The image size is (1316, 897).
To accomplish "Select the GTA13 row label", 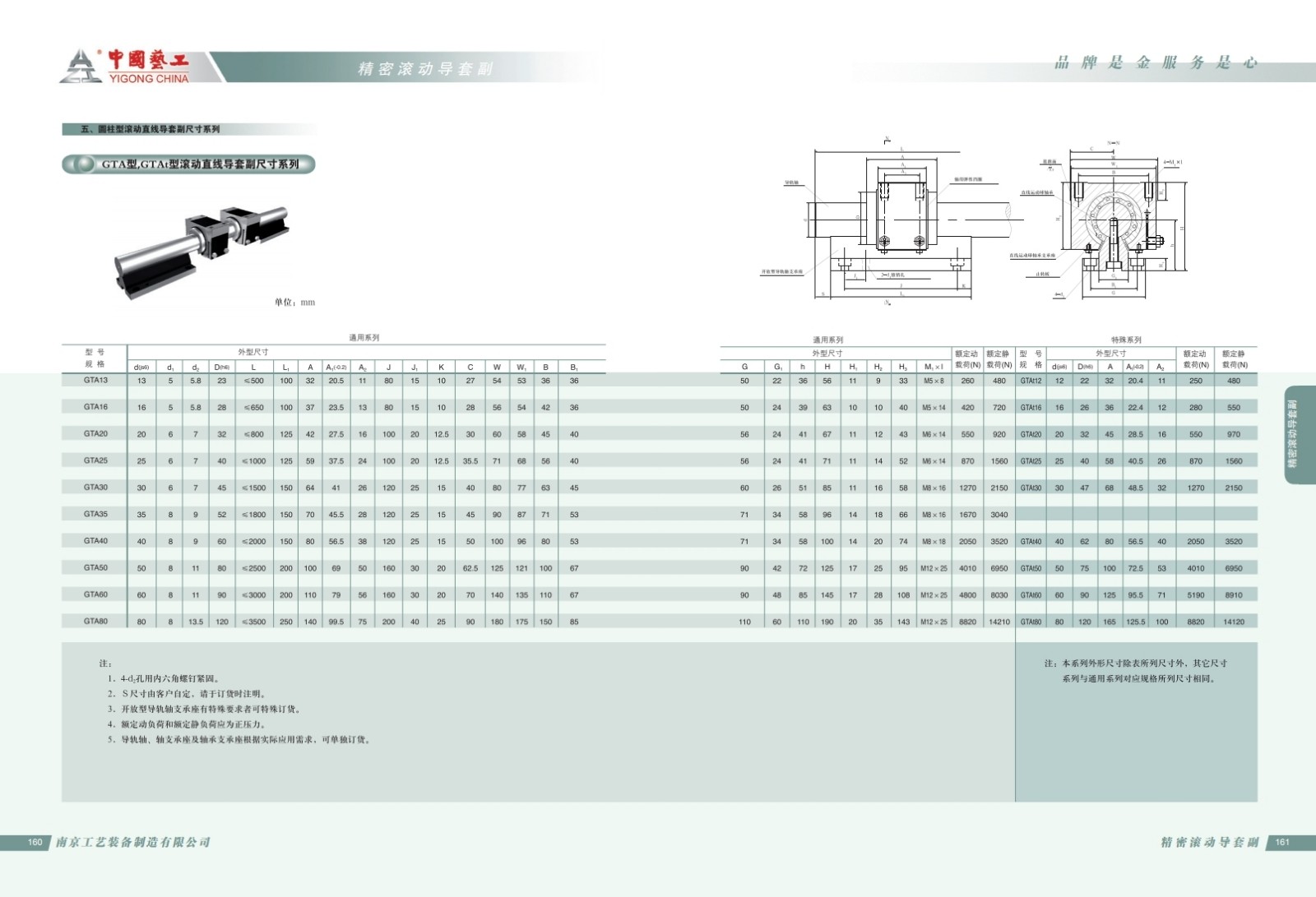I will click(x=95, y=381).
